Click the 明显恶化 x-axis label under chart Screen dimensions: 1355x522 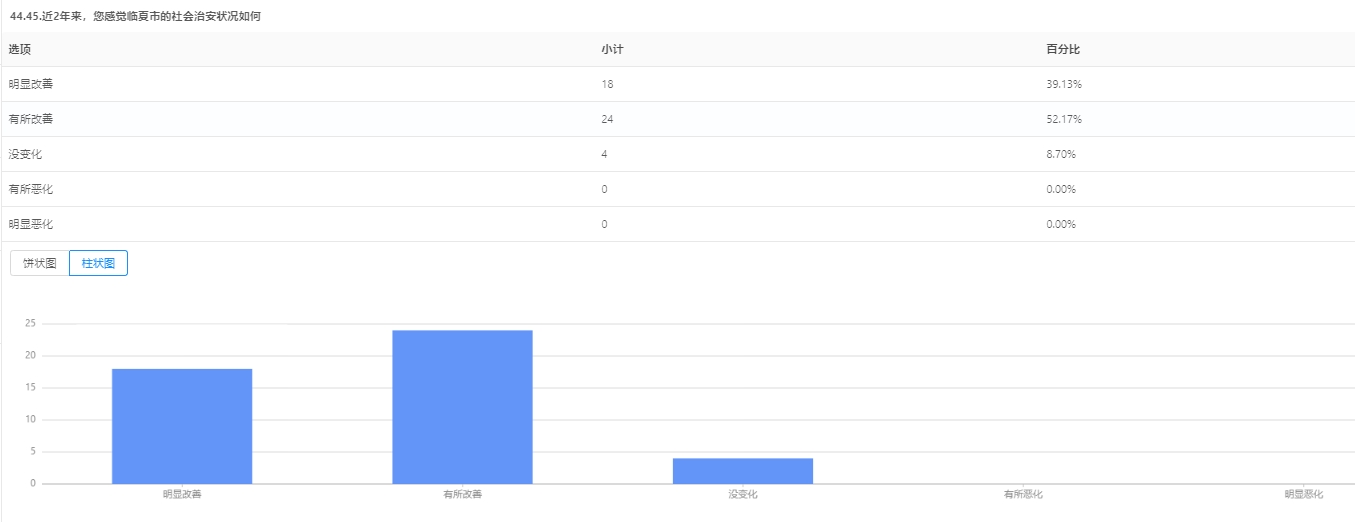(x=1303, y=494)
